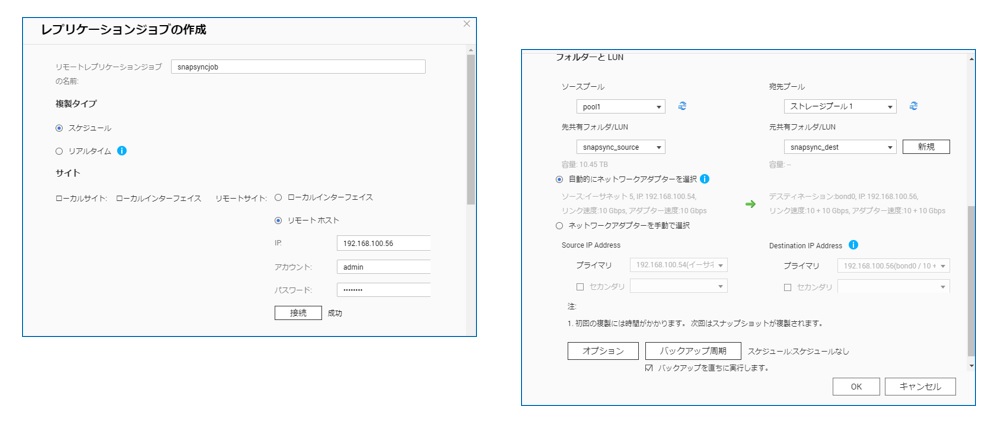Open the pool1 source pool dropdown

tap(621, 106)
